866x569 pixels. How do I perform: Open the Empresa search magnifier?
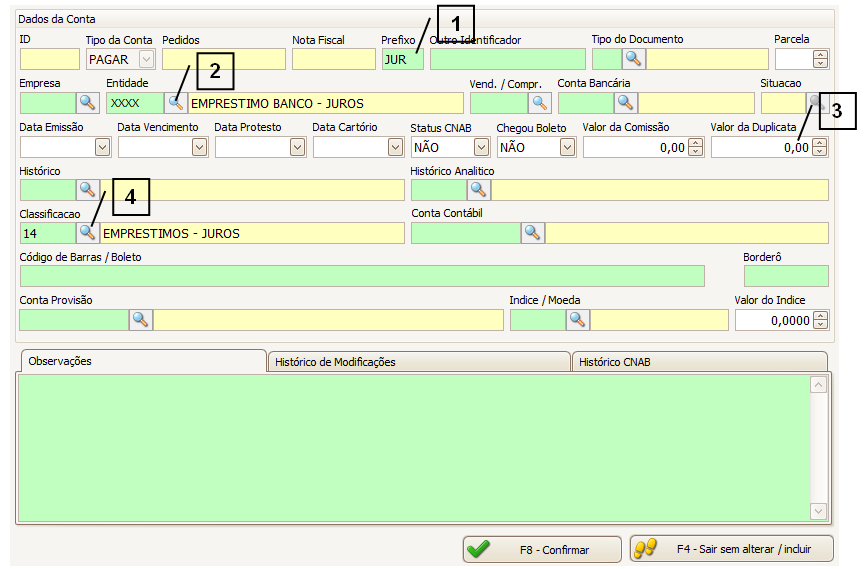click(x=87, y=103)
